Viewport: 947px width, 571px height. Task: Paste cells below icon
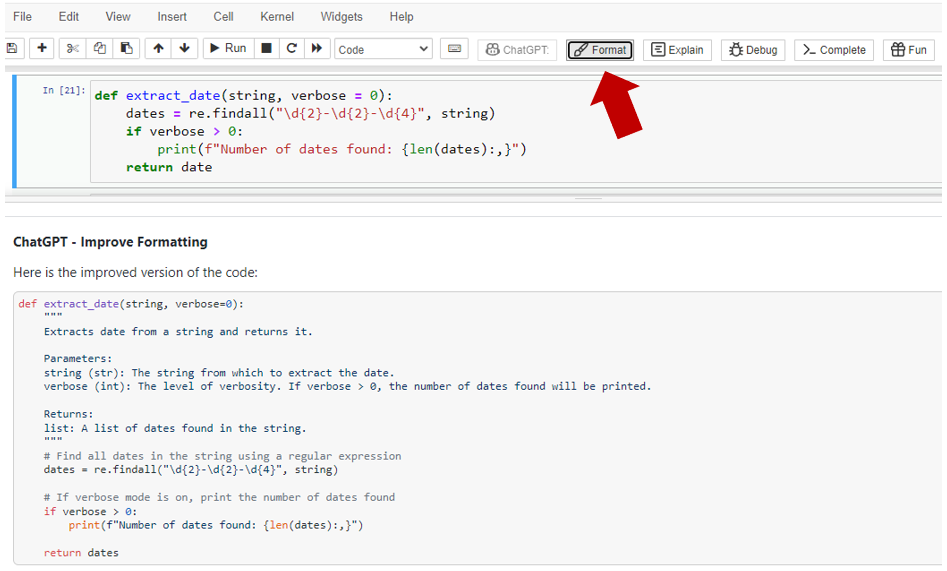[126, 49]
